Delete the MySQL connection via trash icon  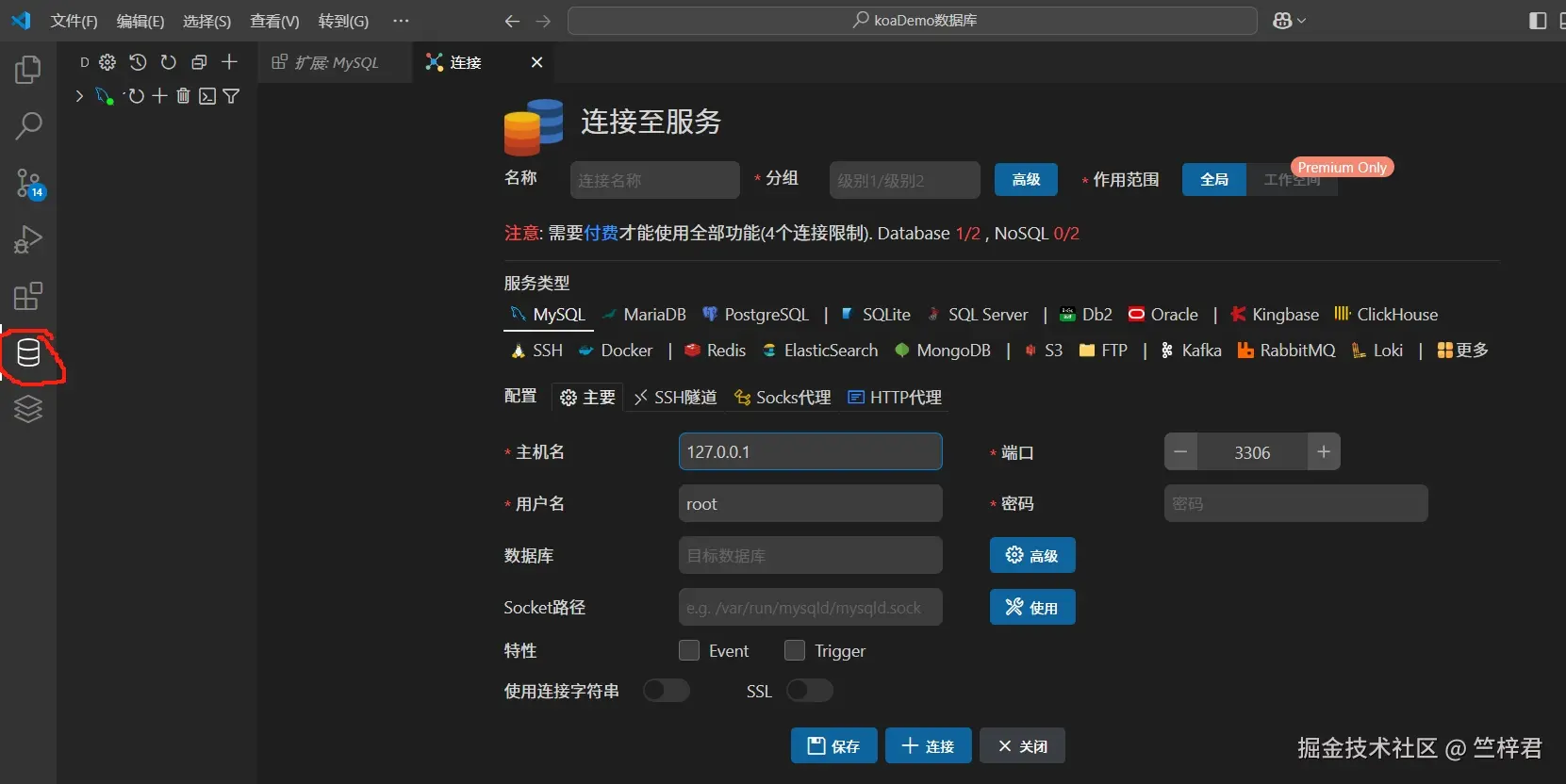[183, 96]
